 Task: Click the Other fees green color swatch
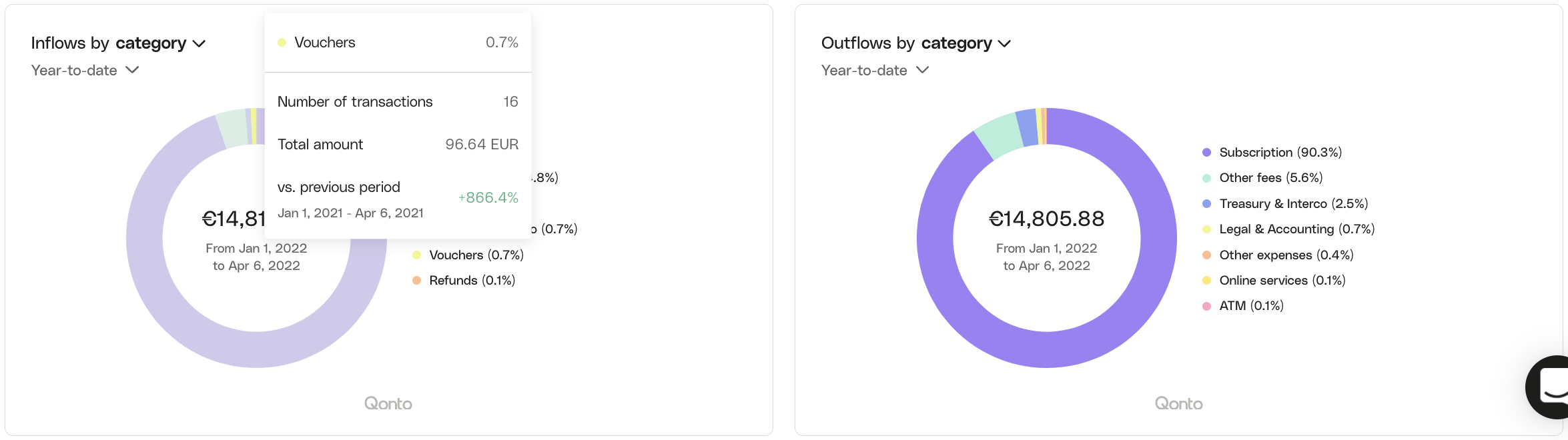(1207, 177)
